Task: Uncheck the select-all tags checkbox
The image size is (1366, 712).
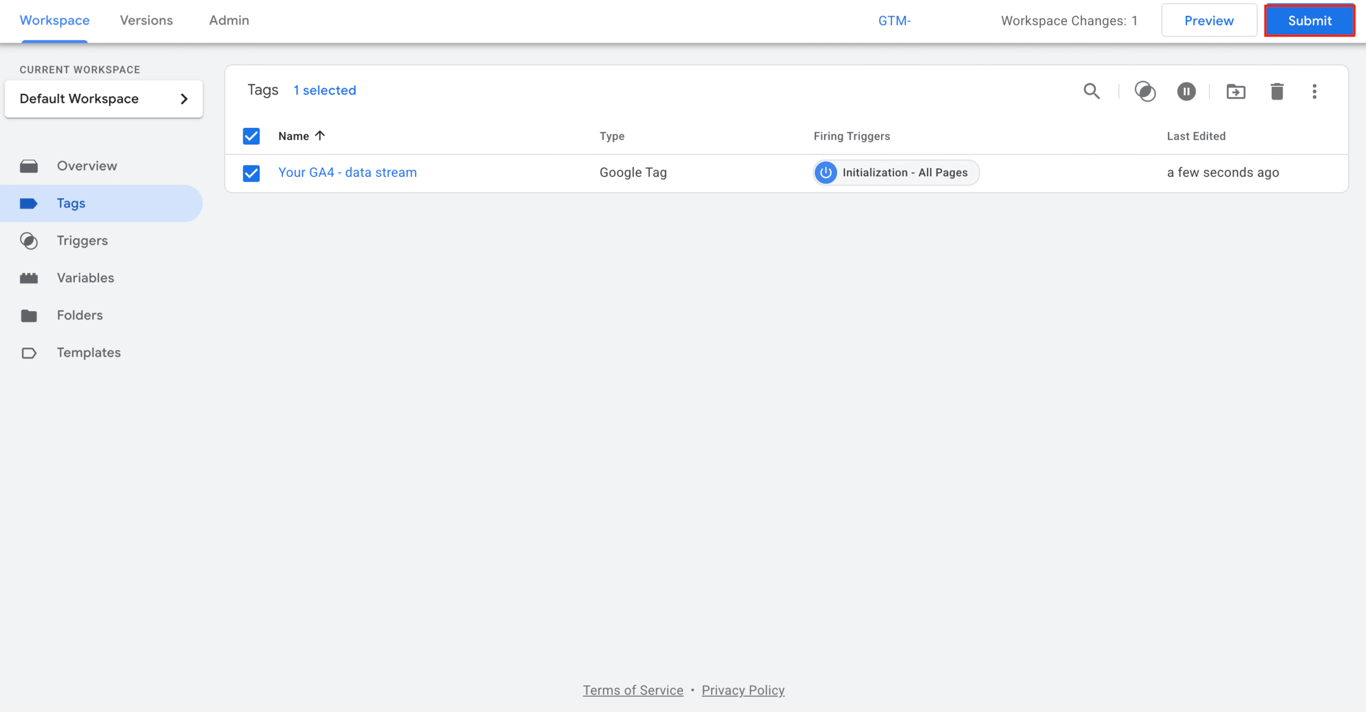Action: [251, 136]
